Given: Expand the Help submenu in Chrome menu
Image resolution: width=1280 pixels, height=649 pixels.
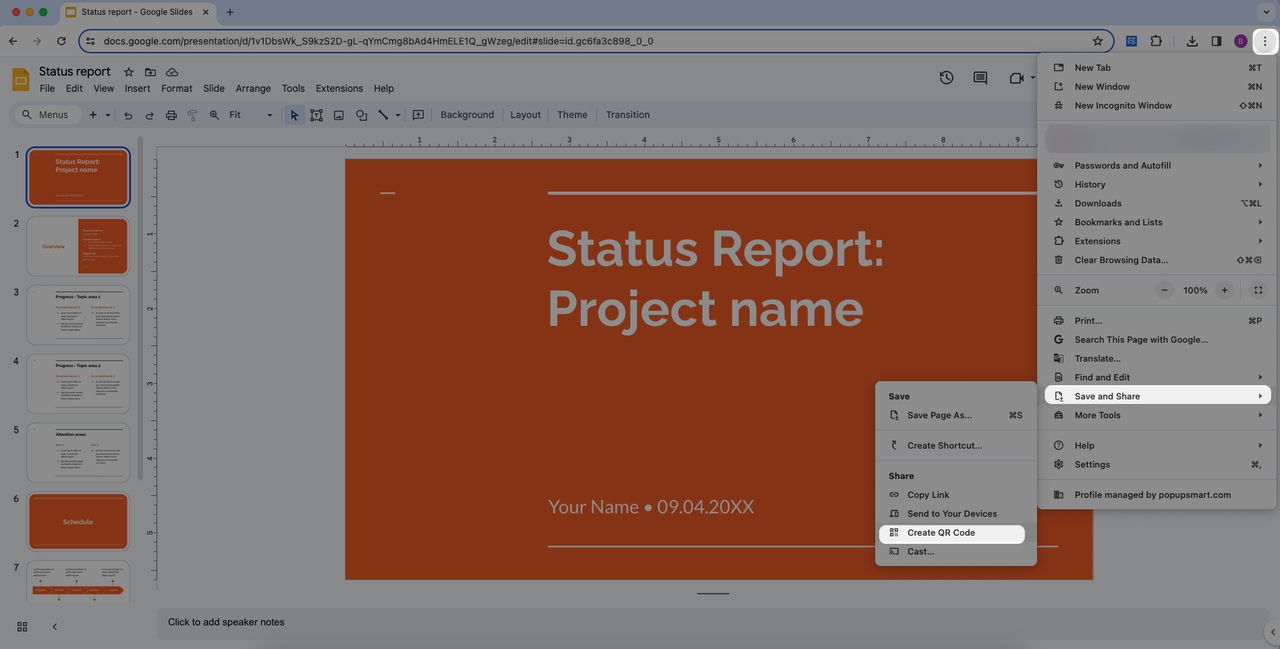Looking at the screenshot, I should coord(1159,446).
